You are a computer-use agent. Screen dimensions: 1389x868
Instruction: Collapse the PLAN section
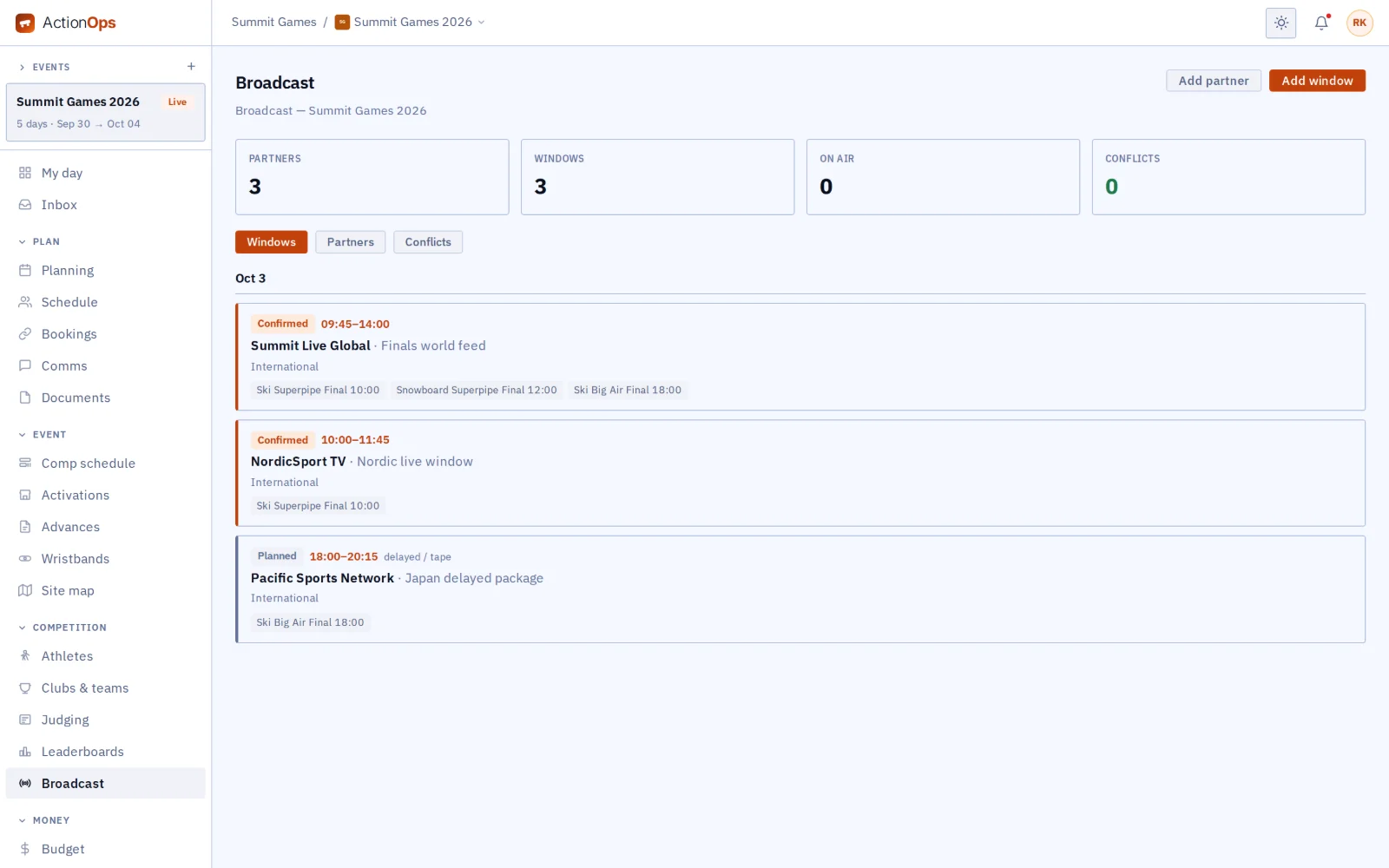click(x=39, y=242)
